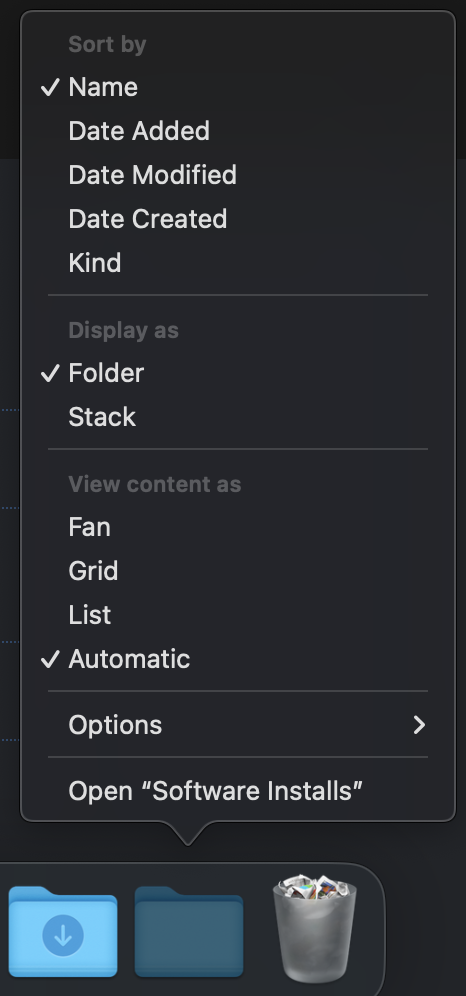Click the checkmark beside Automatic
The width and height of the screenshot is (466, 996).
click(x=50, y=659)
